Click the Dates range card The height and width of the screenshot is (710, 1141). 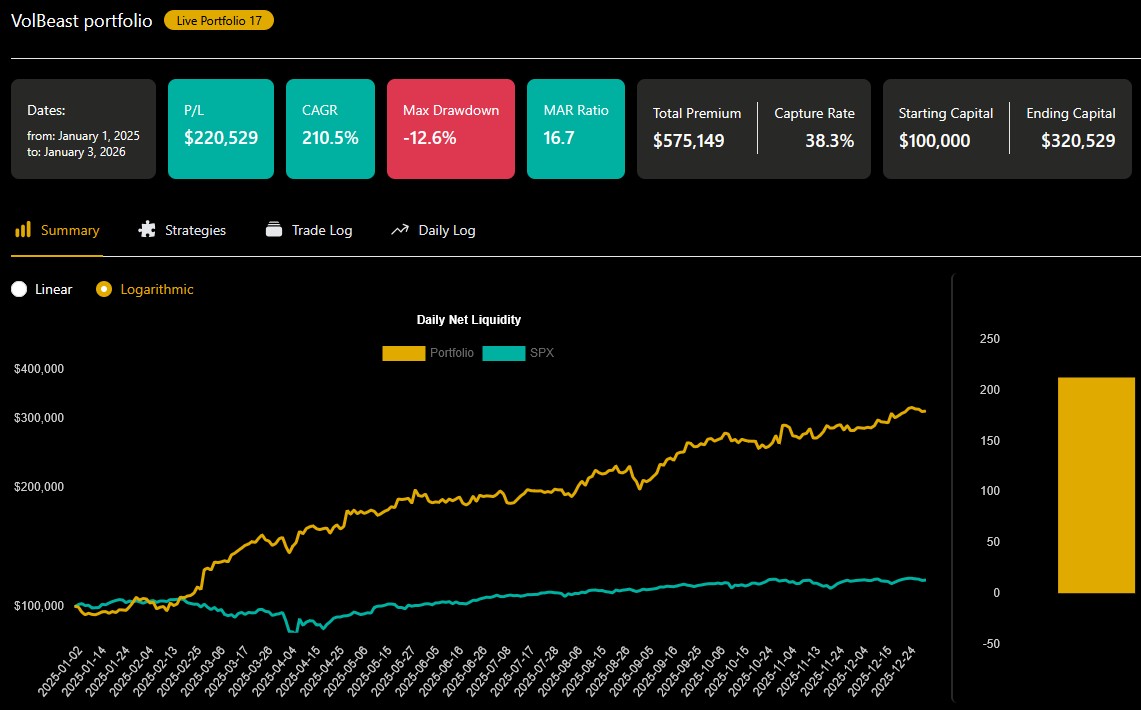tap(83, 128)
